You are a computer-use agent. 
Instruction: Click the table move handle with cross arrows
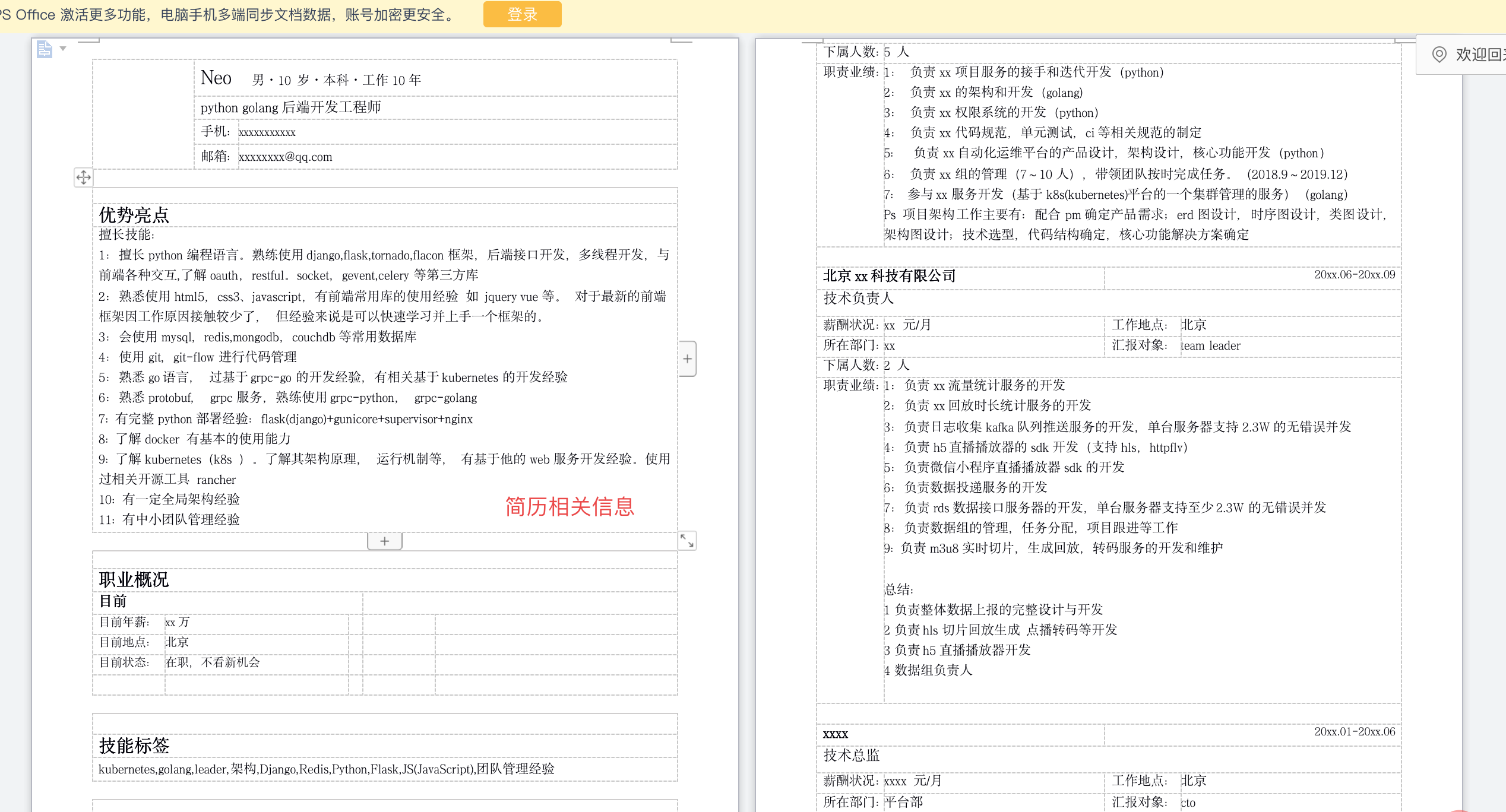(83, 177)
